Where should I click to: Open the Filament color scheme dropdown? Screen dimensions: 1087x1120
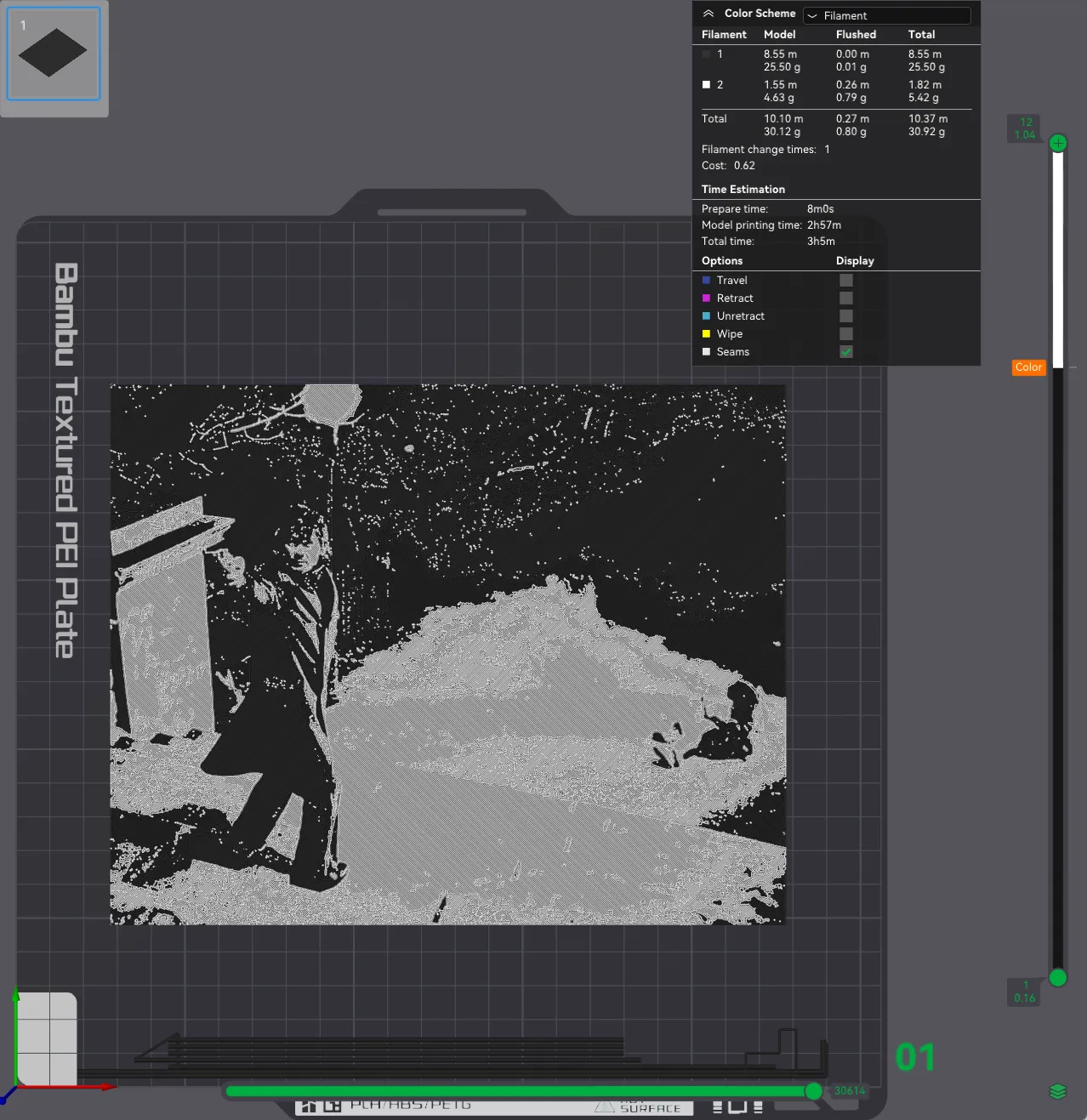click(x=887, y=15)
